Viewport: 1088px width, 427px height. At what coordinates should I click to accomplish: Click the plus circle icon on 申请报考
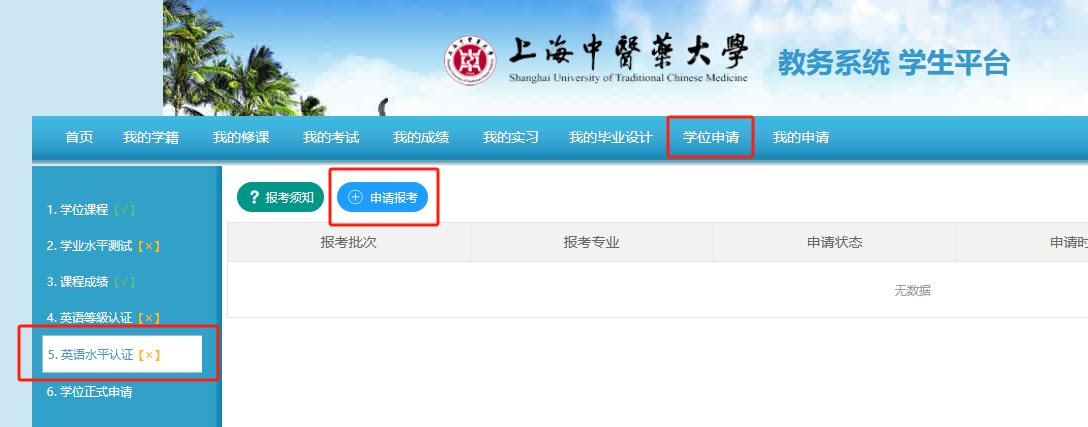tap(355, 197)
